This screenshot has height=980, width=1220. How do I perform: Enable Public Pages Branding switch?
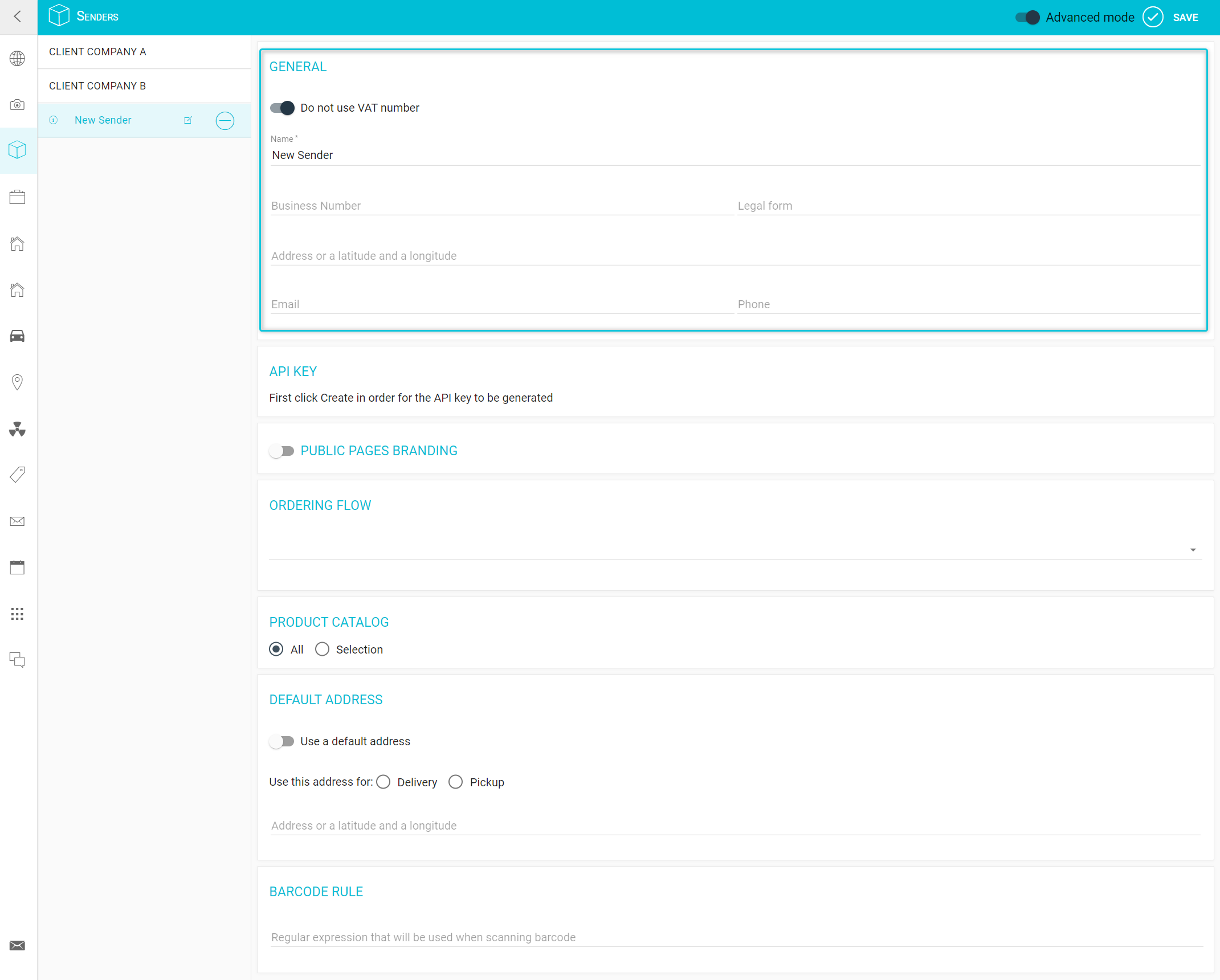[281, 451]
